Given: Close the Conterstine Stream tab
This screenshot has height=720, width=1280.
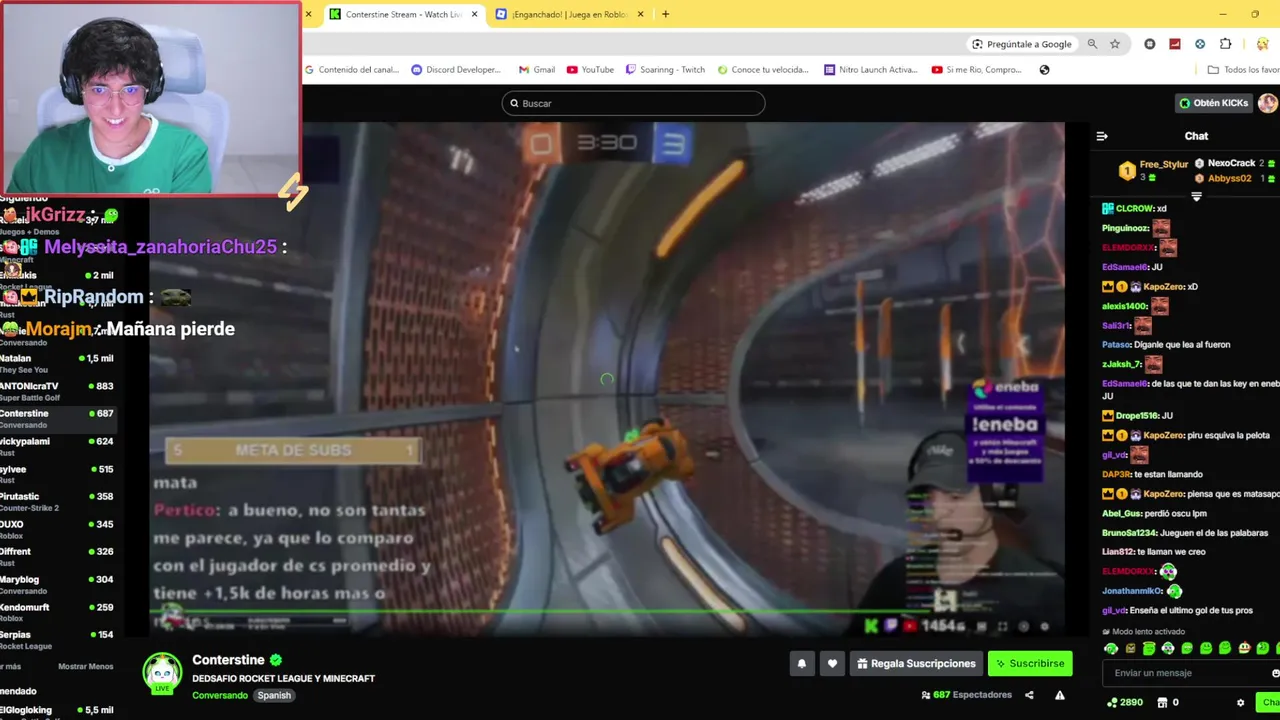Looking at the screenshot, I should pos(474,14).
